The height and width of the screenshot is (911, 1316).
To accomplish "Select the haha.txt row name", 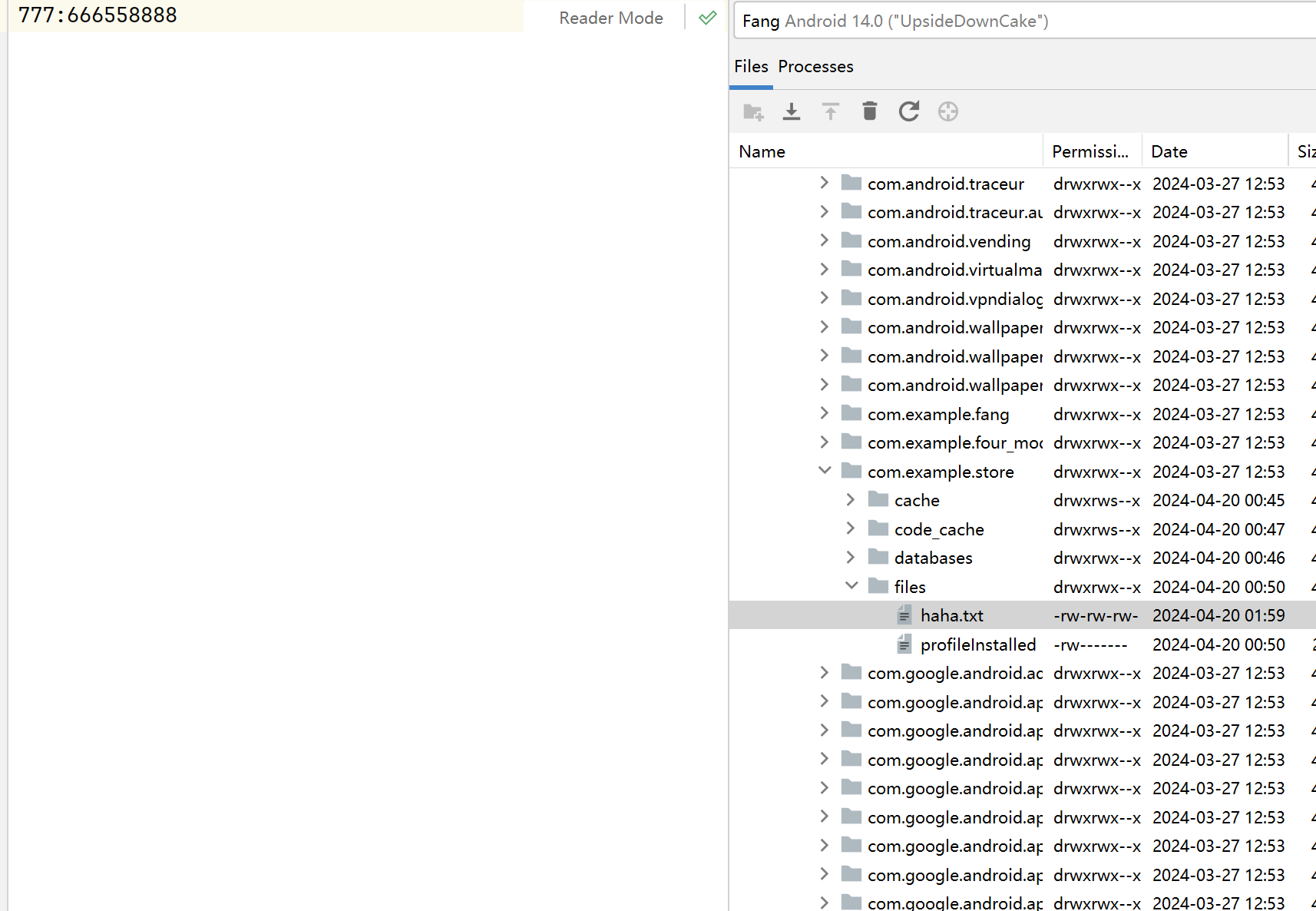I will pyautogui.click(x=952, y=615).
